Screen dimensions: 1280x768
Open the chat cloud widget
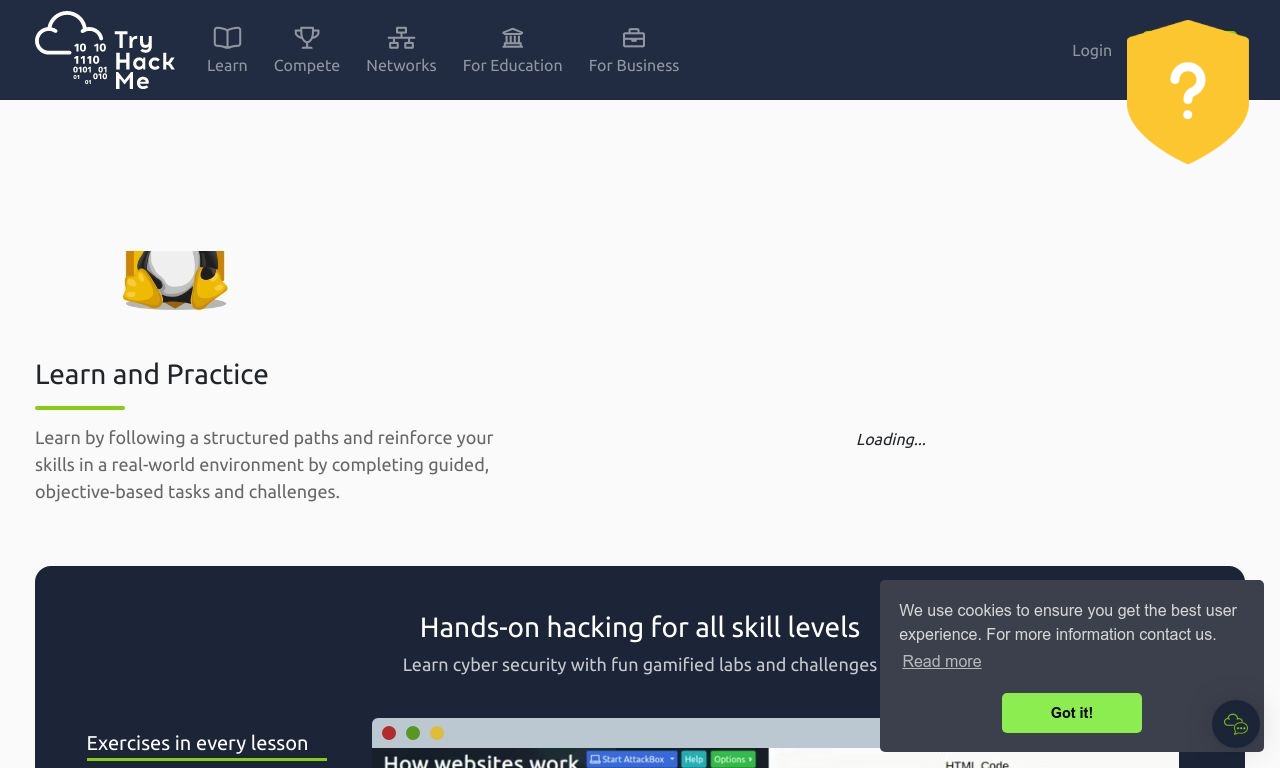coord(1236,724)
